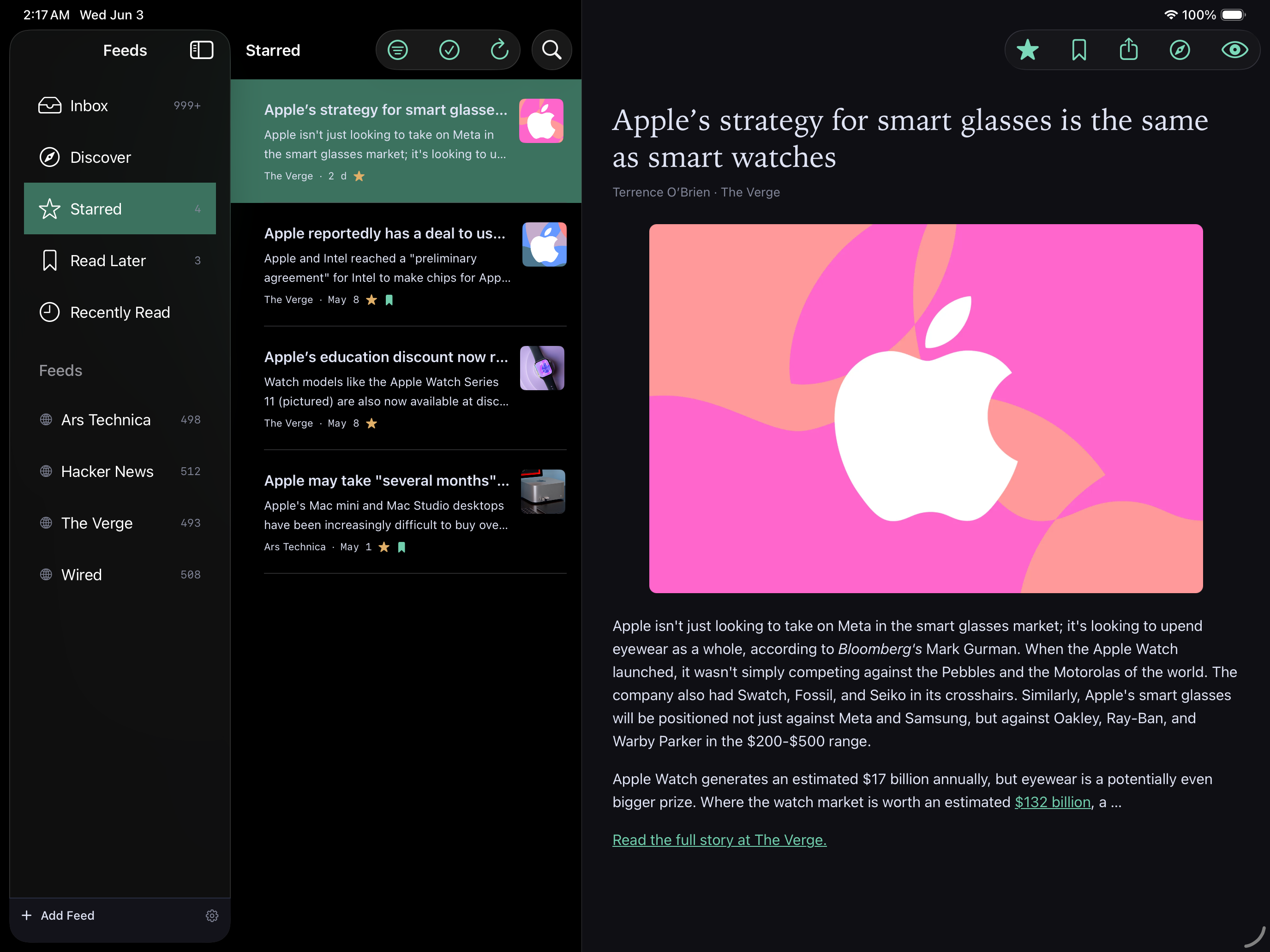Viewport: 1270px width, 952px height.
Task: Select Wired feed
Action: tap(120, 574)
